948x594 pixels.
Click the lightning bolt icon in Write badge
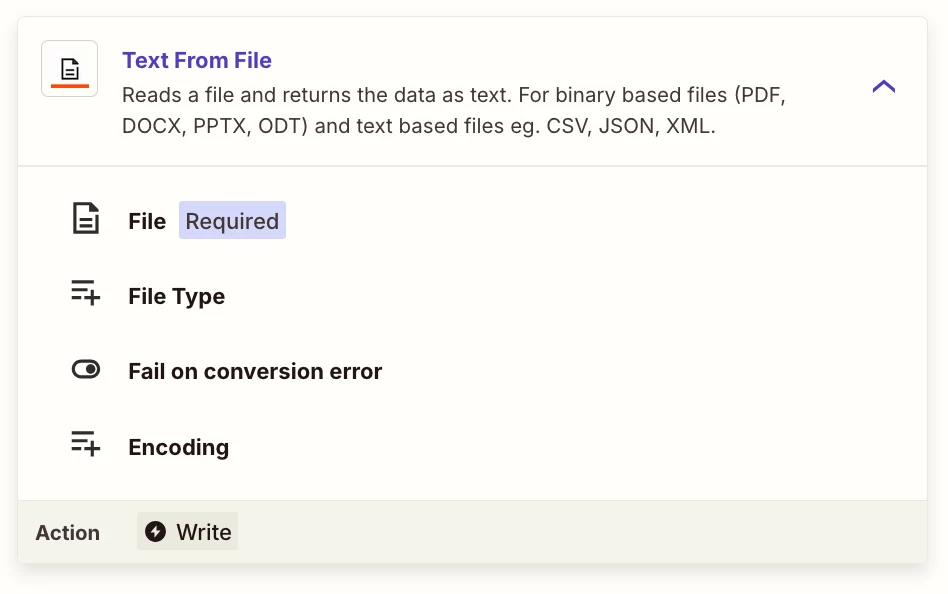[155, 532]
